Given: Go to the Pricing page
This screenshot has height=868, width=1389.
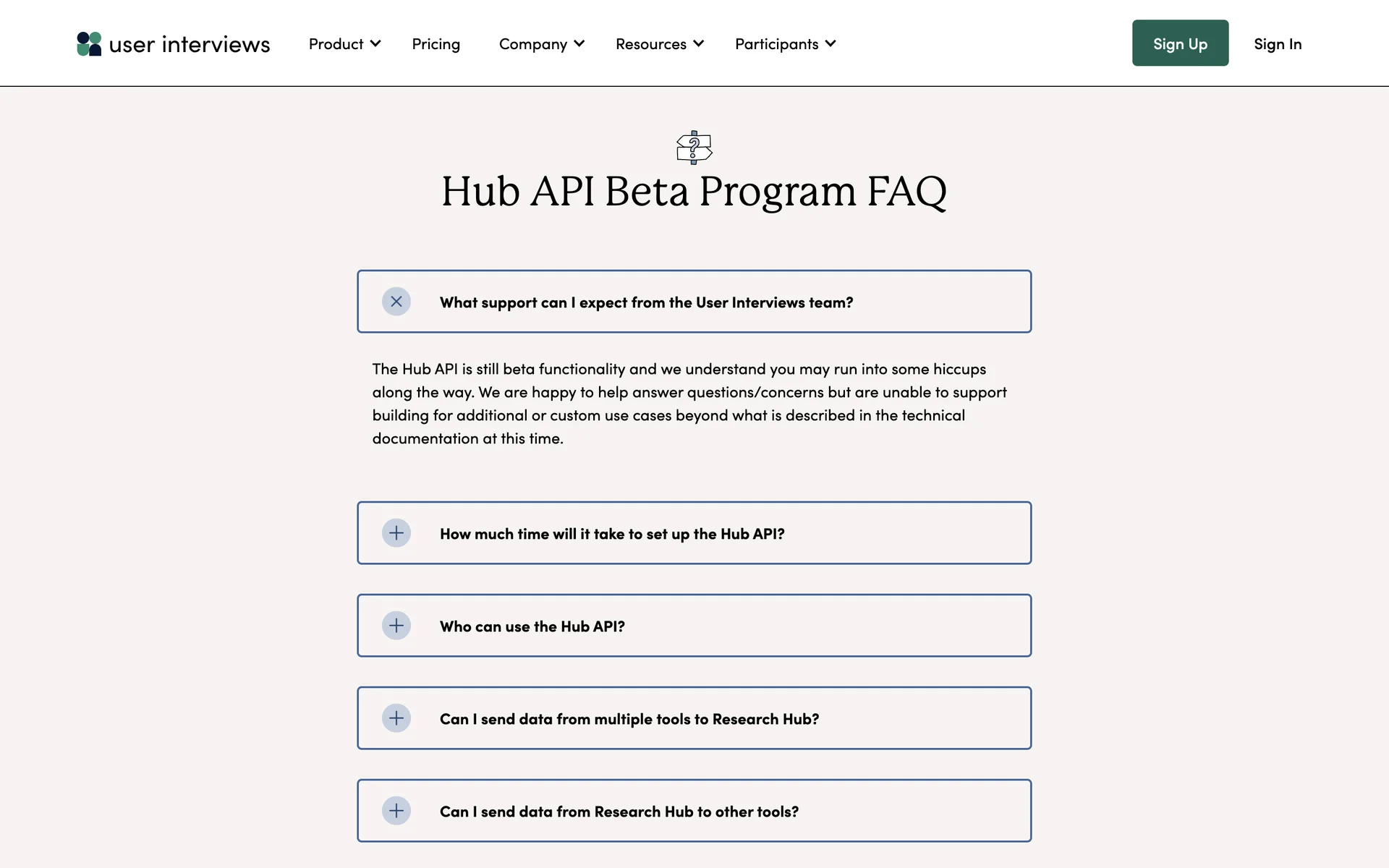Looking at the screenshot, I should pos(436,44).
